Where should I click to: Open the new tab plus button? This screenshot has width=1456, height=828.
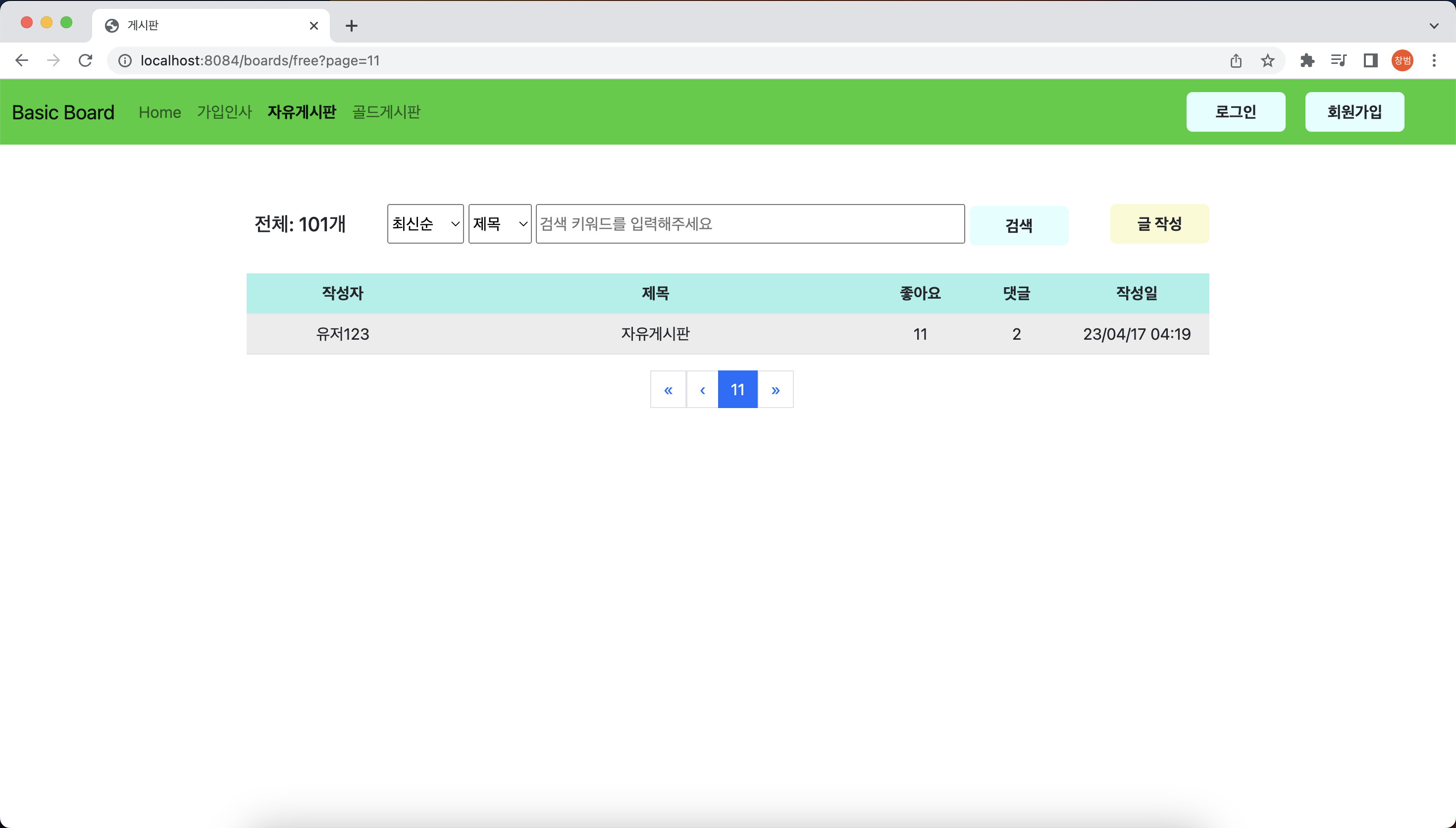(351, 26)
